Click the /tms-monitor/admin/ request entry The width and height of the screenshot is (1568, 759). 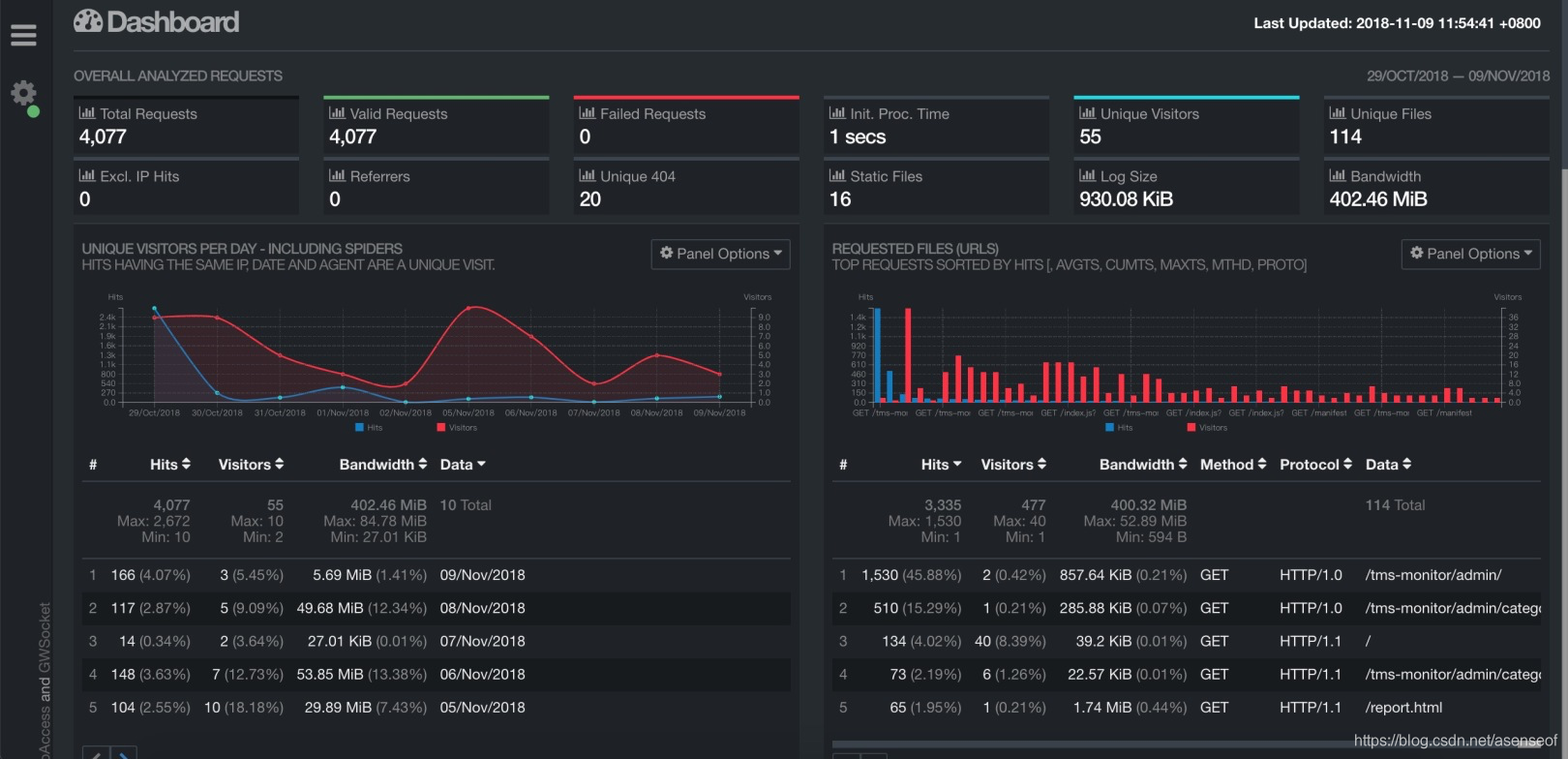[x=1433, y=575]
